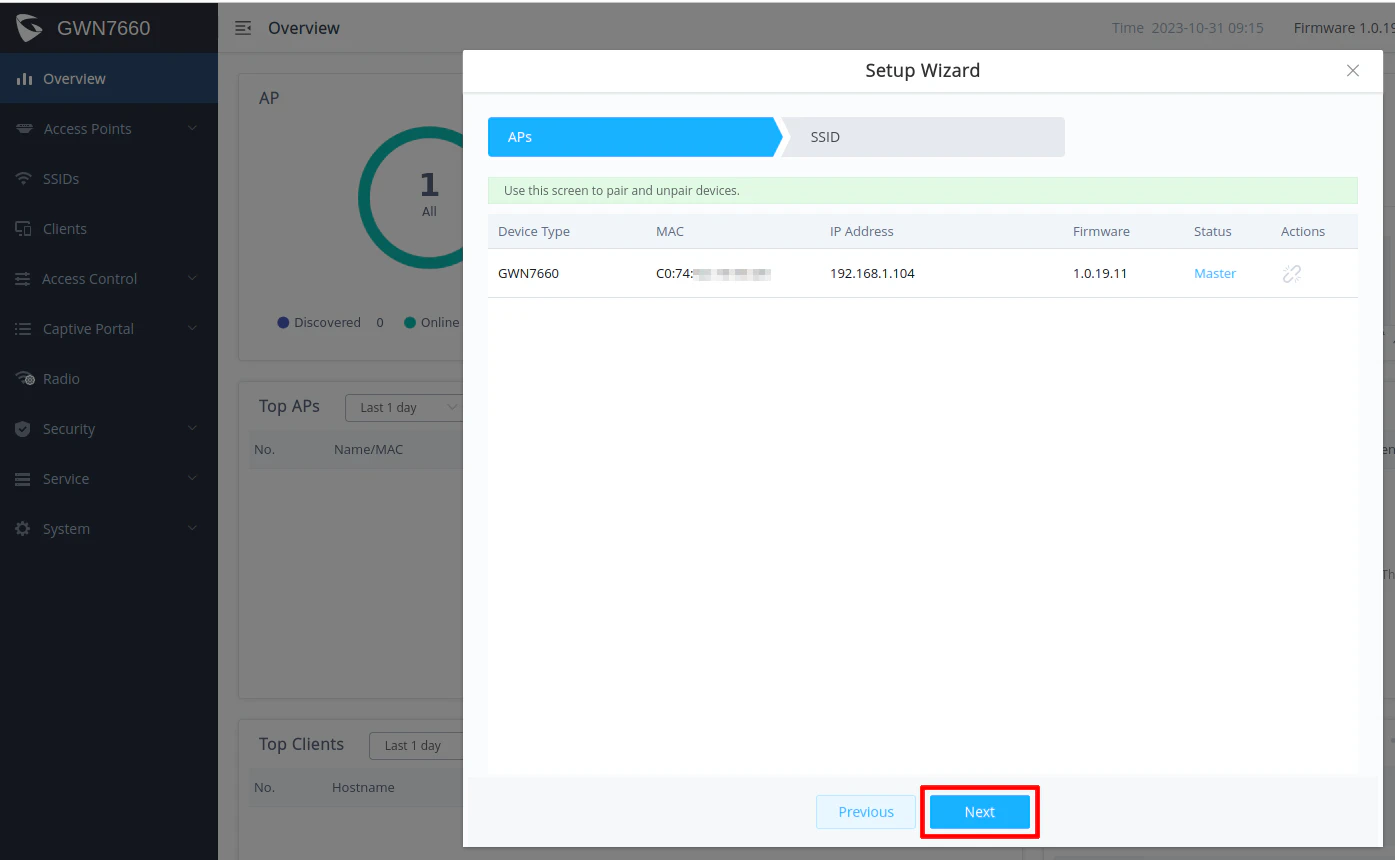Click the Security shield icon
Screen dimensions: 1395x860
click(23, 429)
